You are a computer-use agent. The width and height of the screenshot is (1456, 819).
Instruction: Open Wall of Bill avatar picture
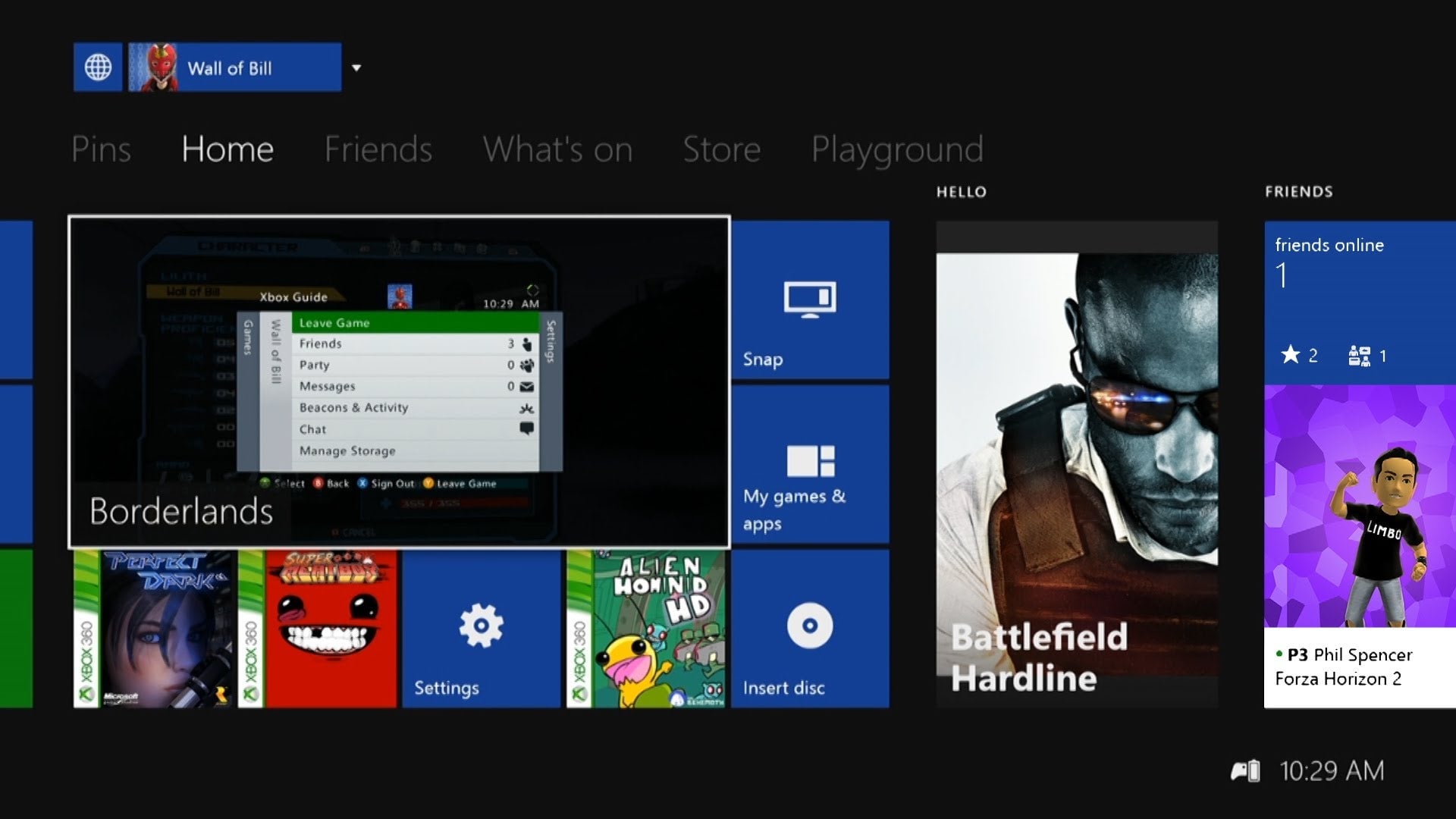(154, 67)
